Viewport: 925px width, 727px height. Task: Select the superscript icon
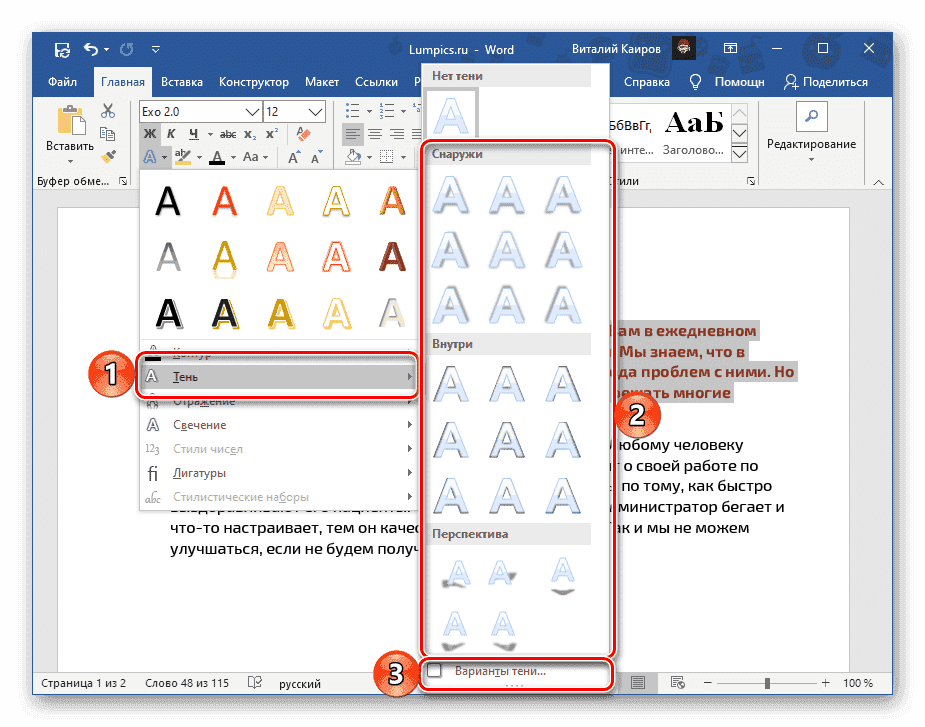pyautogui.click(x=272, y=133)
